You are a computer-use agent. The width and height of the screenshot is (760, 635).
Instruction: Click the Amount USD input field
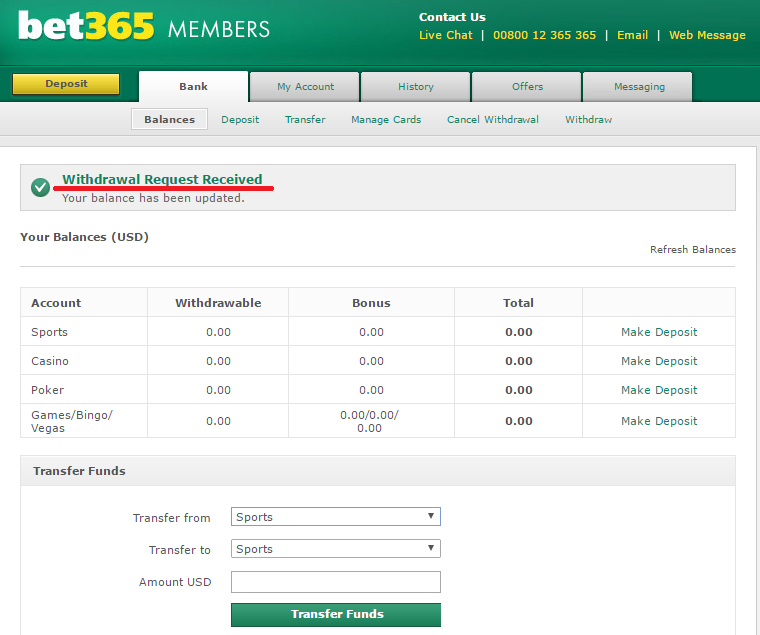point(335,582)
